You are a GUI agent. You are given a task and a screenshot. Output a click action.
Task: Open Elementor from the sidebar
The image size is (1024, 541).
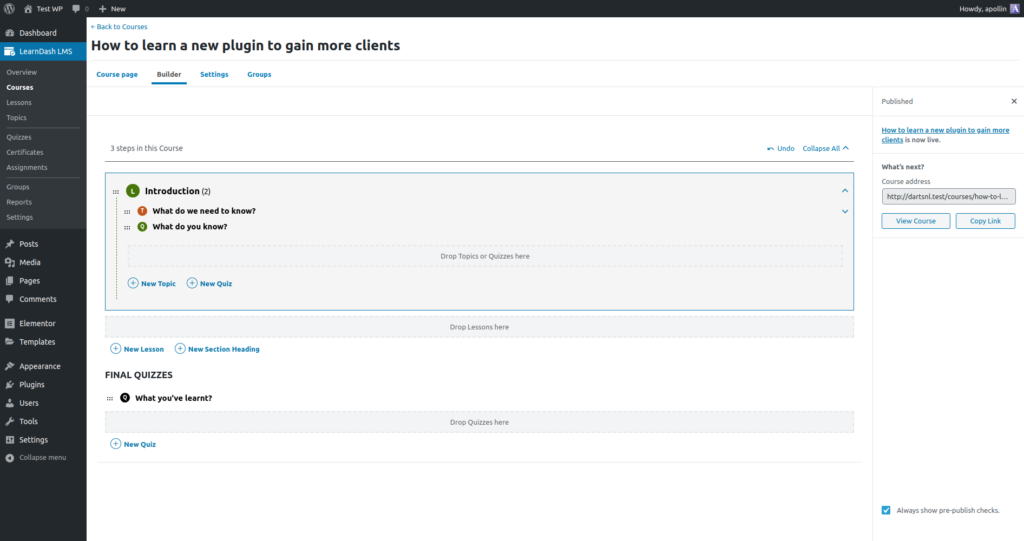point(37,323)
